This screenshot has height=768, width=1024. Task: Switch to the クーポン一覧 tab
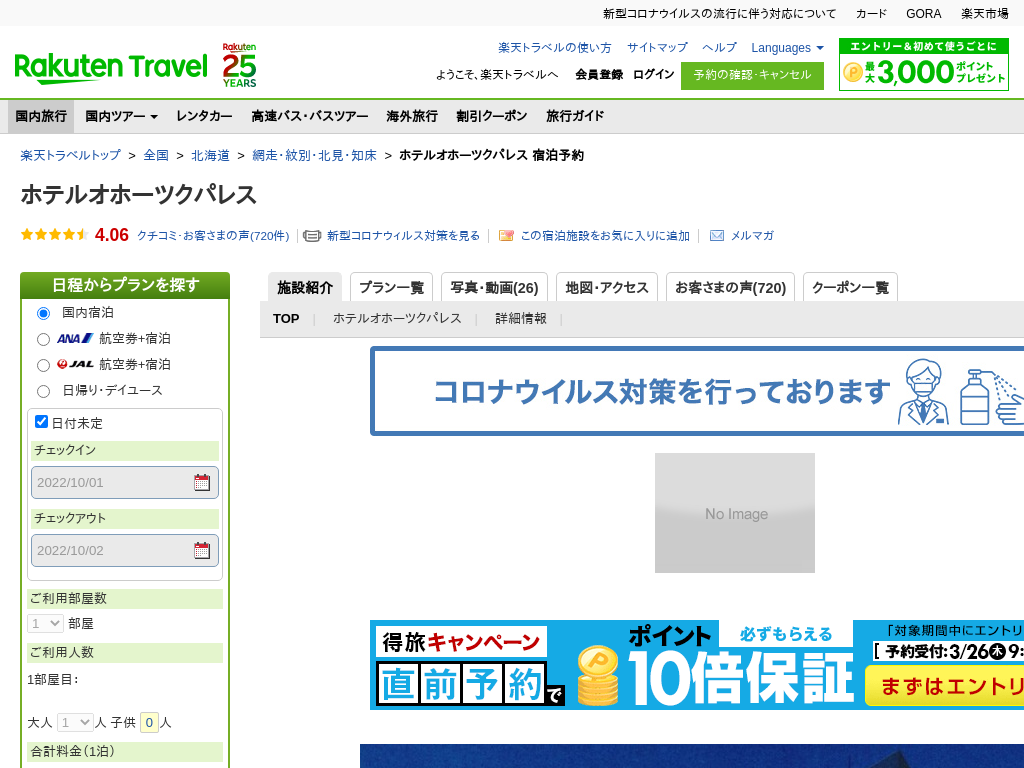[850, 287]
